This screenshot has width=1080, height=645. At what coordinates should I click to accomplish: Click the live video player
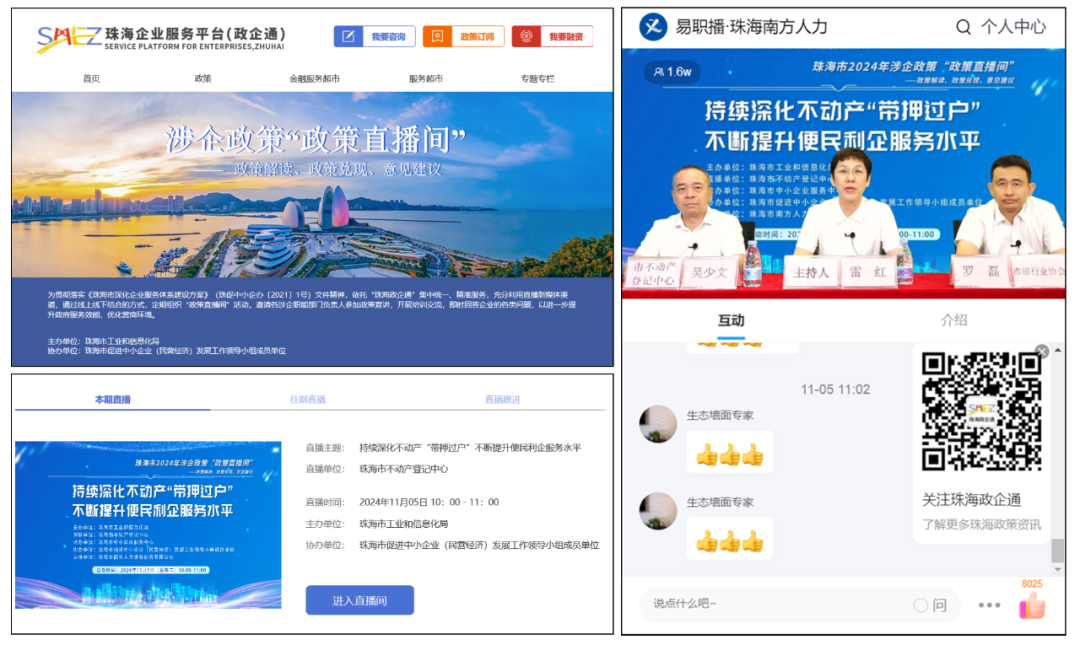coord(843,174)
